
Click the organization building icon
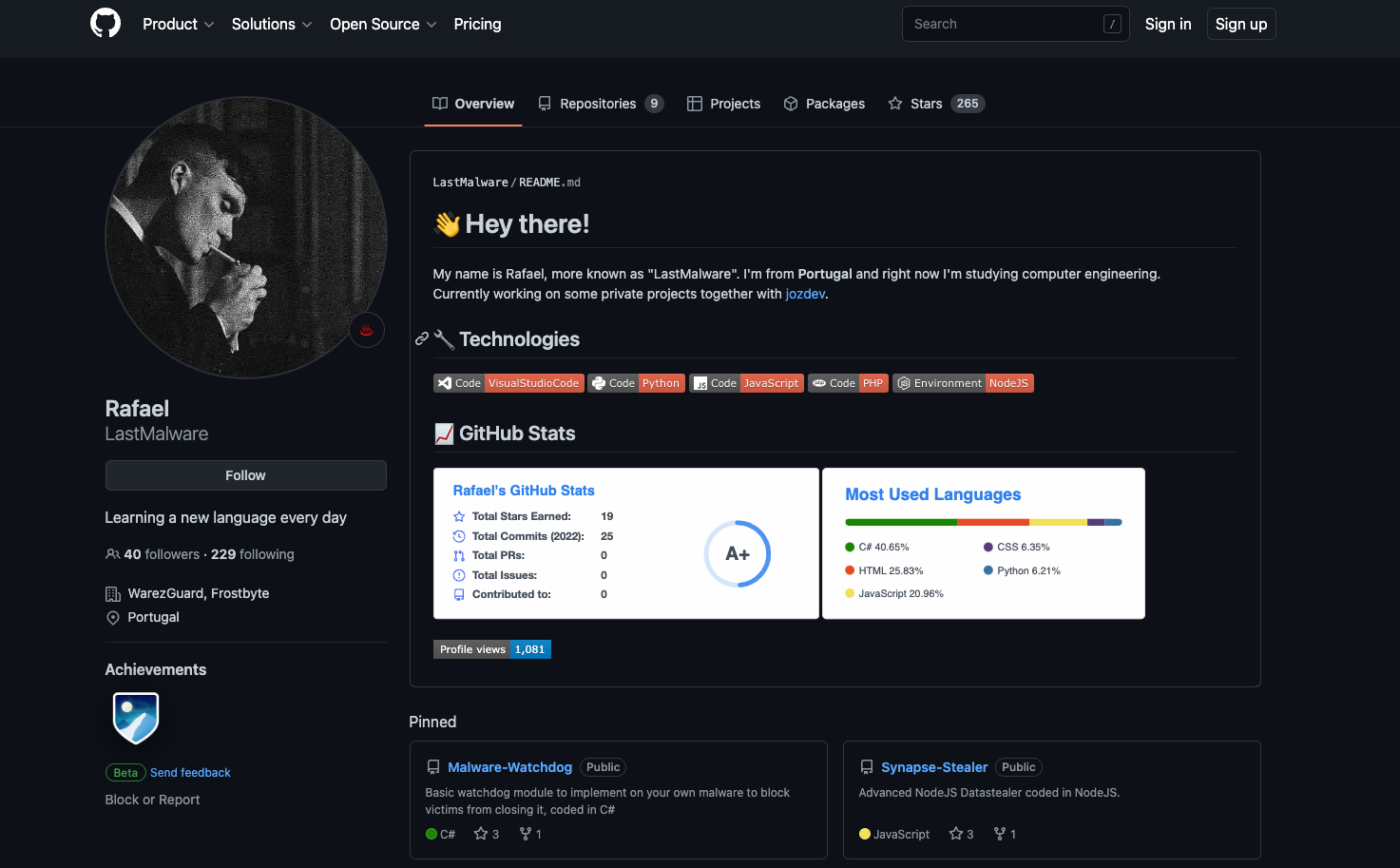(x=113, y=594)
